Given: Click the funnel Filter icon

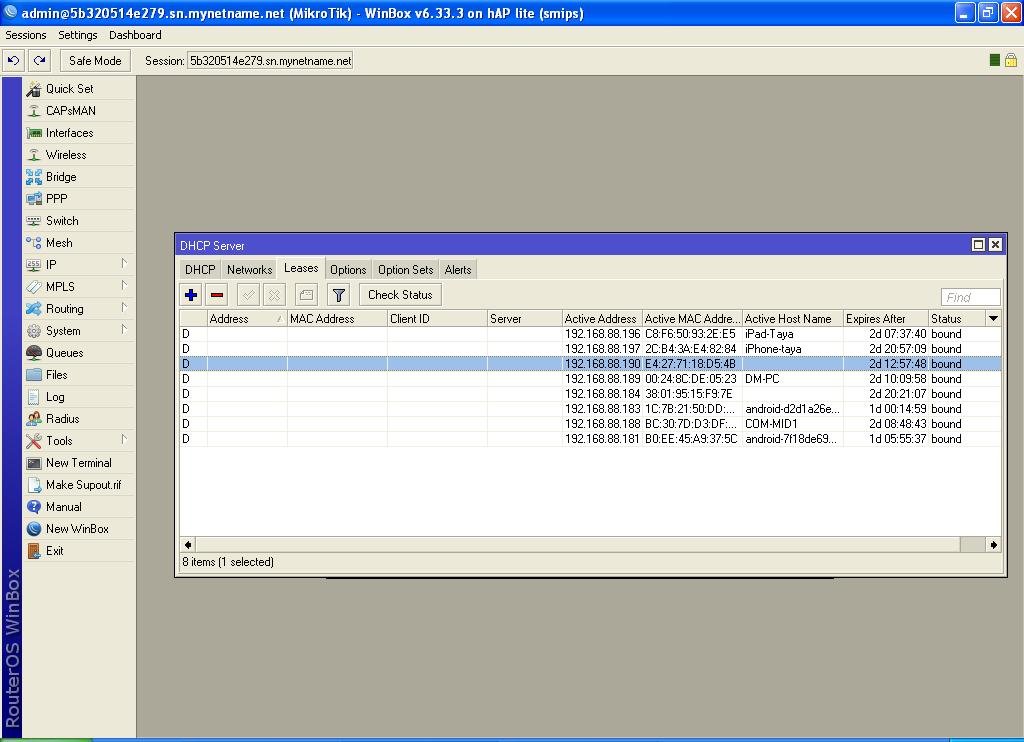Looking at the screenshot, I should pyautogui.click(x=339, y=295).
